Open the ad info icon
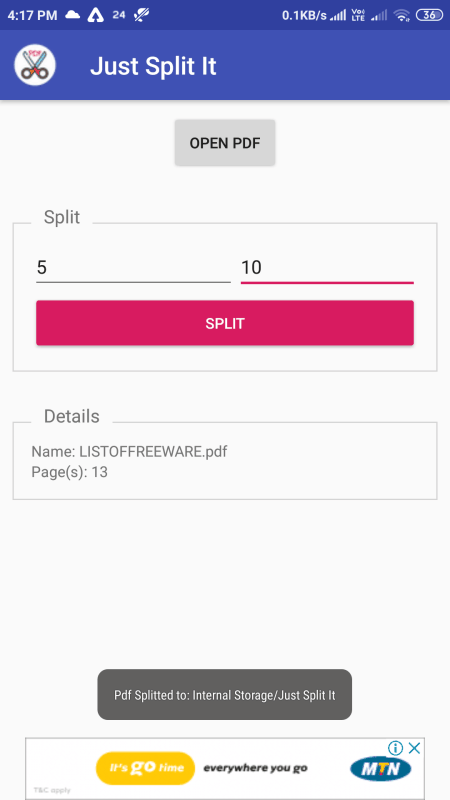450x800 pixels. click(x=395, y=748)
